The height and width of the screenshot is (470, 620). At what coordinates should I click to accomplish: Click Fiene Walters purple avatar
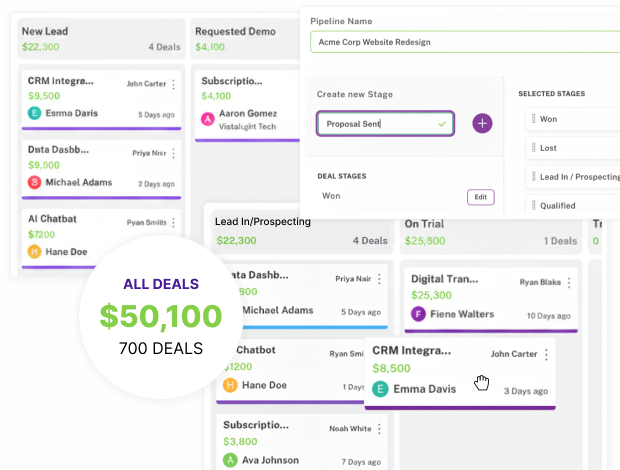[418, 314]
